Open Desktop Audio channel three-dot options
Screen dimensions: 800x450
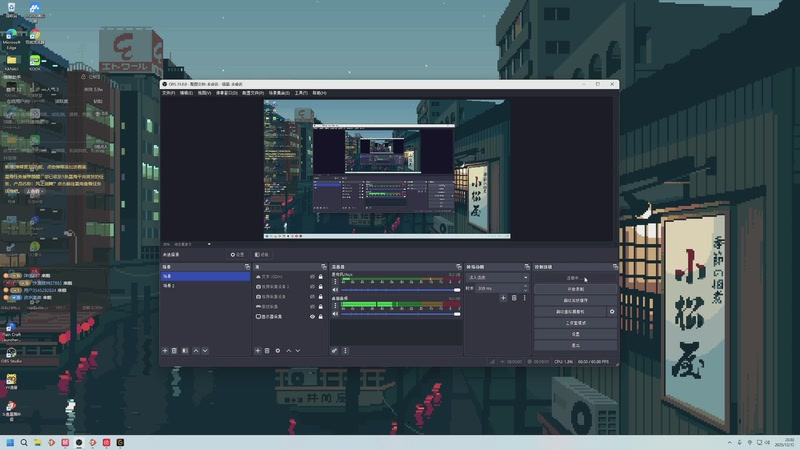pyautogui.click(x=335, y=305)
